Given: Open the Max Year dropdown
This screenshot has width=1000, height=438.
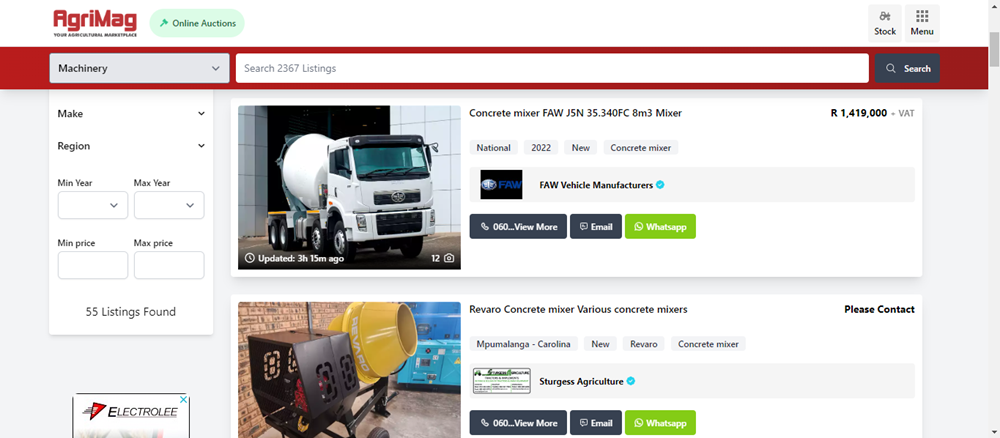Looking at the screenshot, I should coord(169,205).
